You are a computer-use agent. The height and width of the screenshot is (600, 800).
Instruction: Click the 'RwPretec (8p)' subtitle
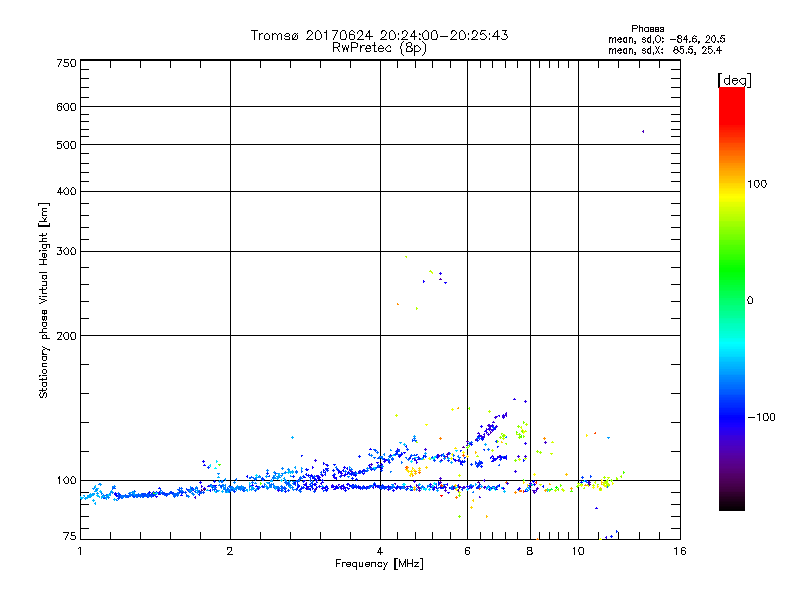coord(379,48)
